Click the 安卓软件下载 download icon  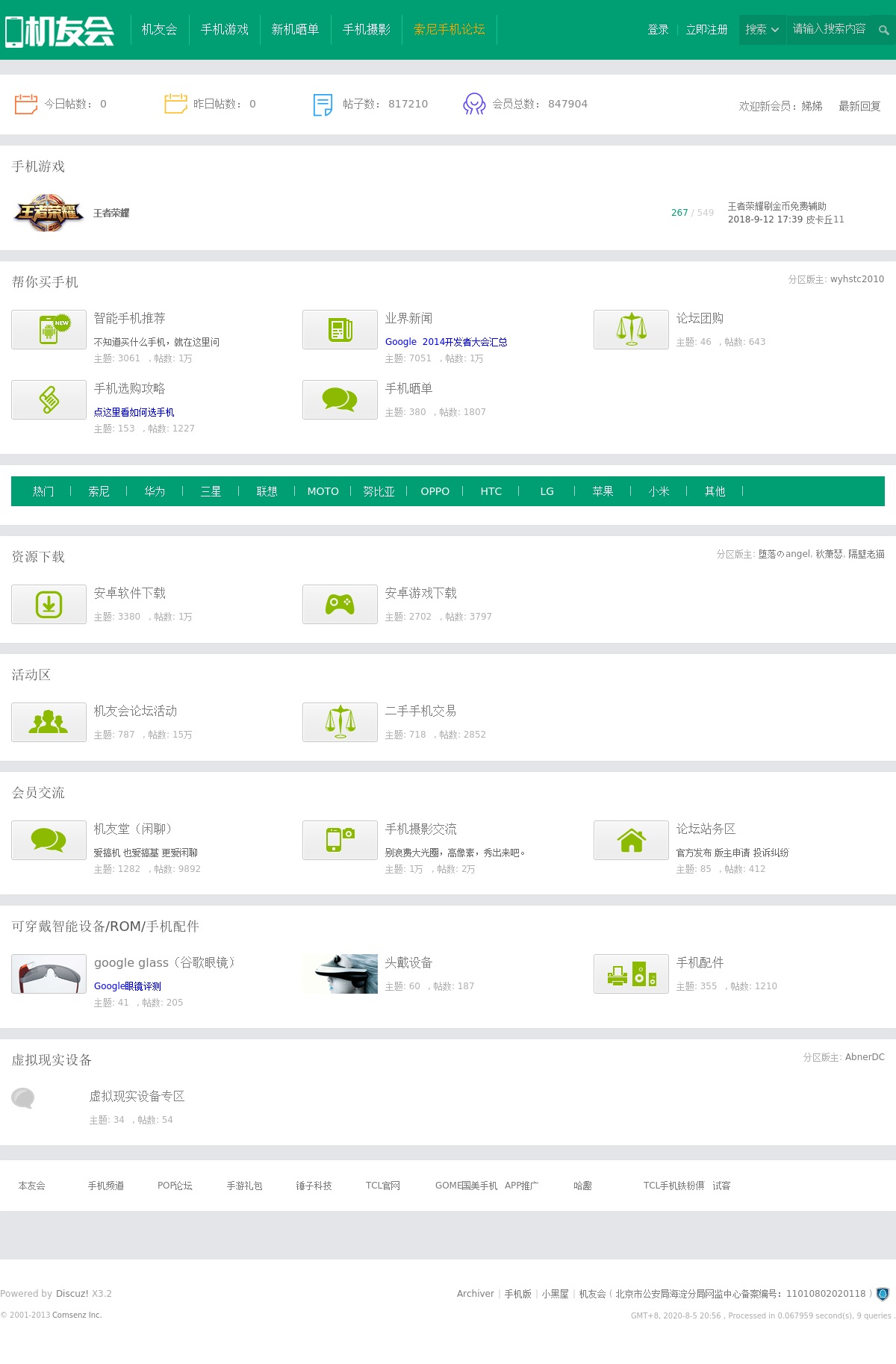[49, 604]
